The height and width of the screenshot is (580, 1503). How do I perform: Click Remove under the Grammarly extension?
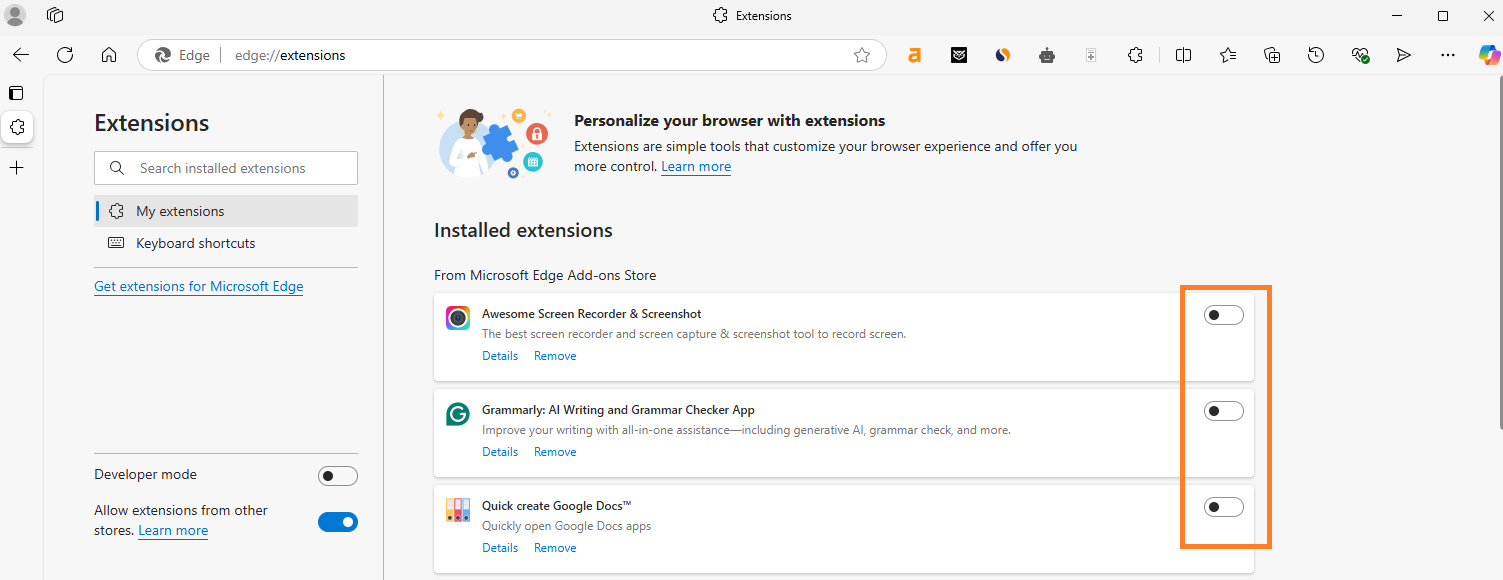(x=554, y=452)
